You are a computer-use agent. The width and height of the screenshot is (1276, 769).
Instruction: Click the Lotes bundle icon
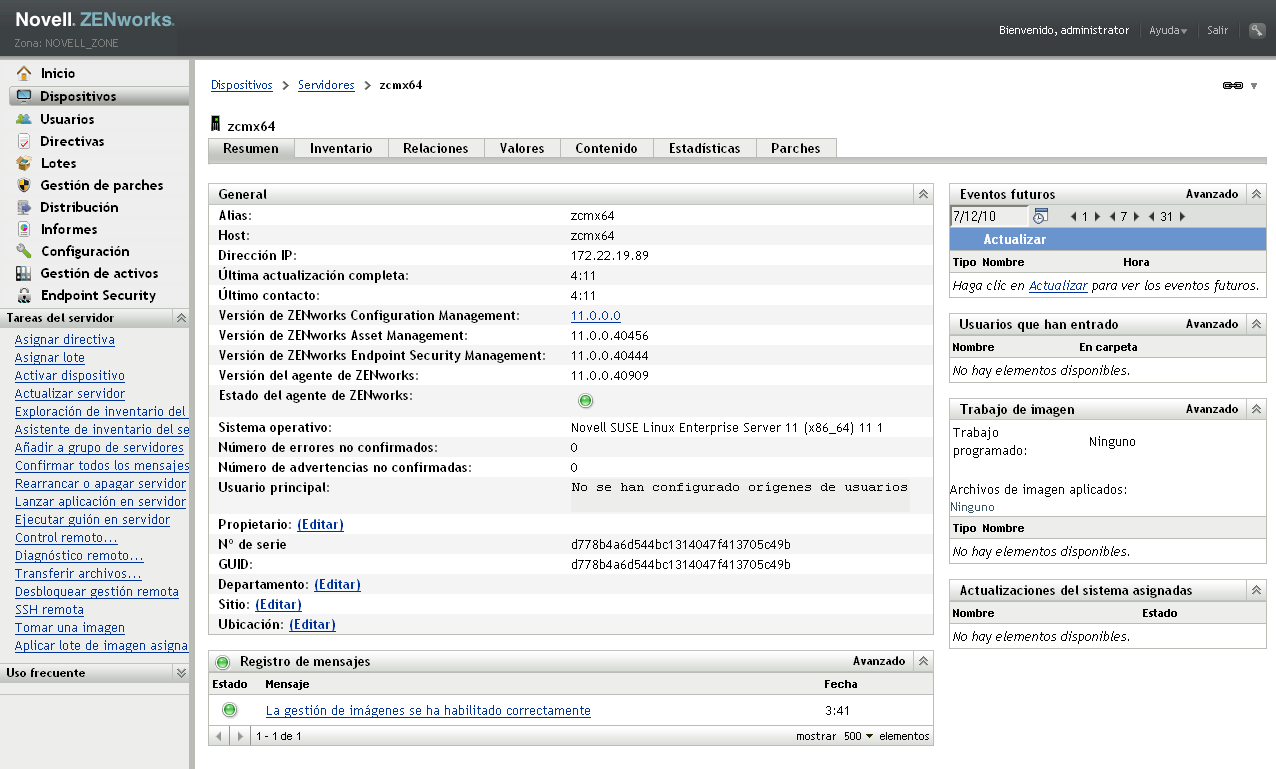click(x=24, y=163)
